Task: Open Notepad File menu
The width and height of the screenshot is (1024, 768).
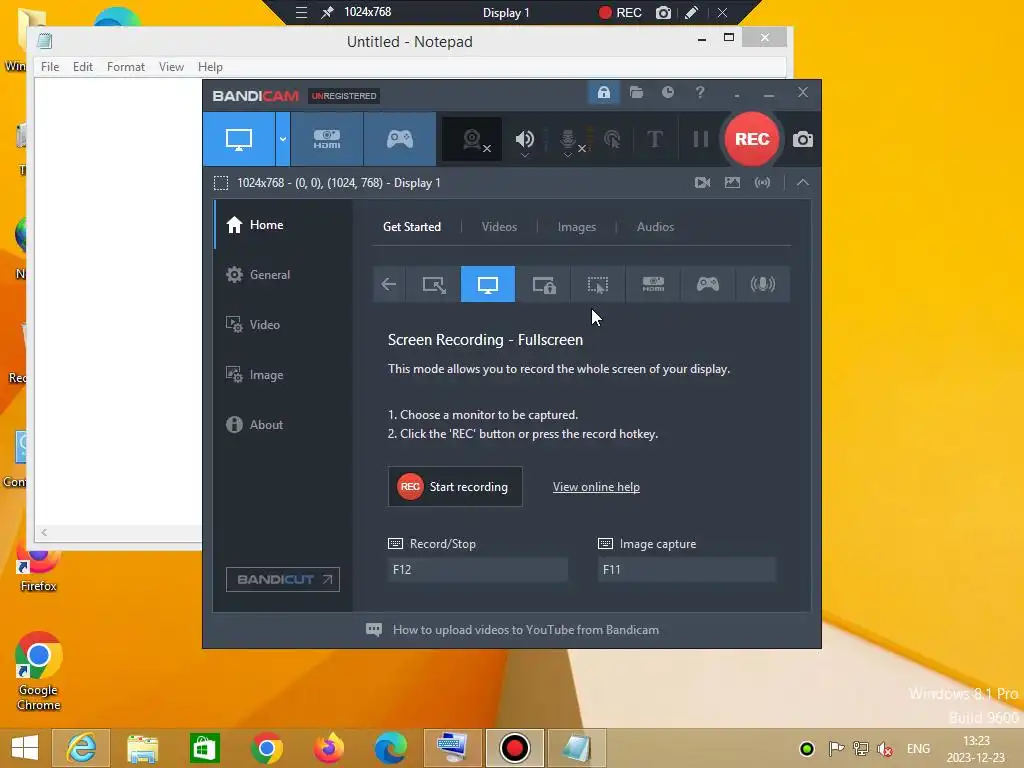Action: click(50, 67)
